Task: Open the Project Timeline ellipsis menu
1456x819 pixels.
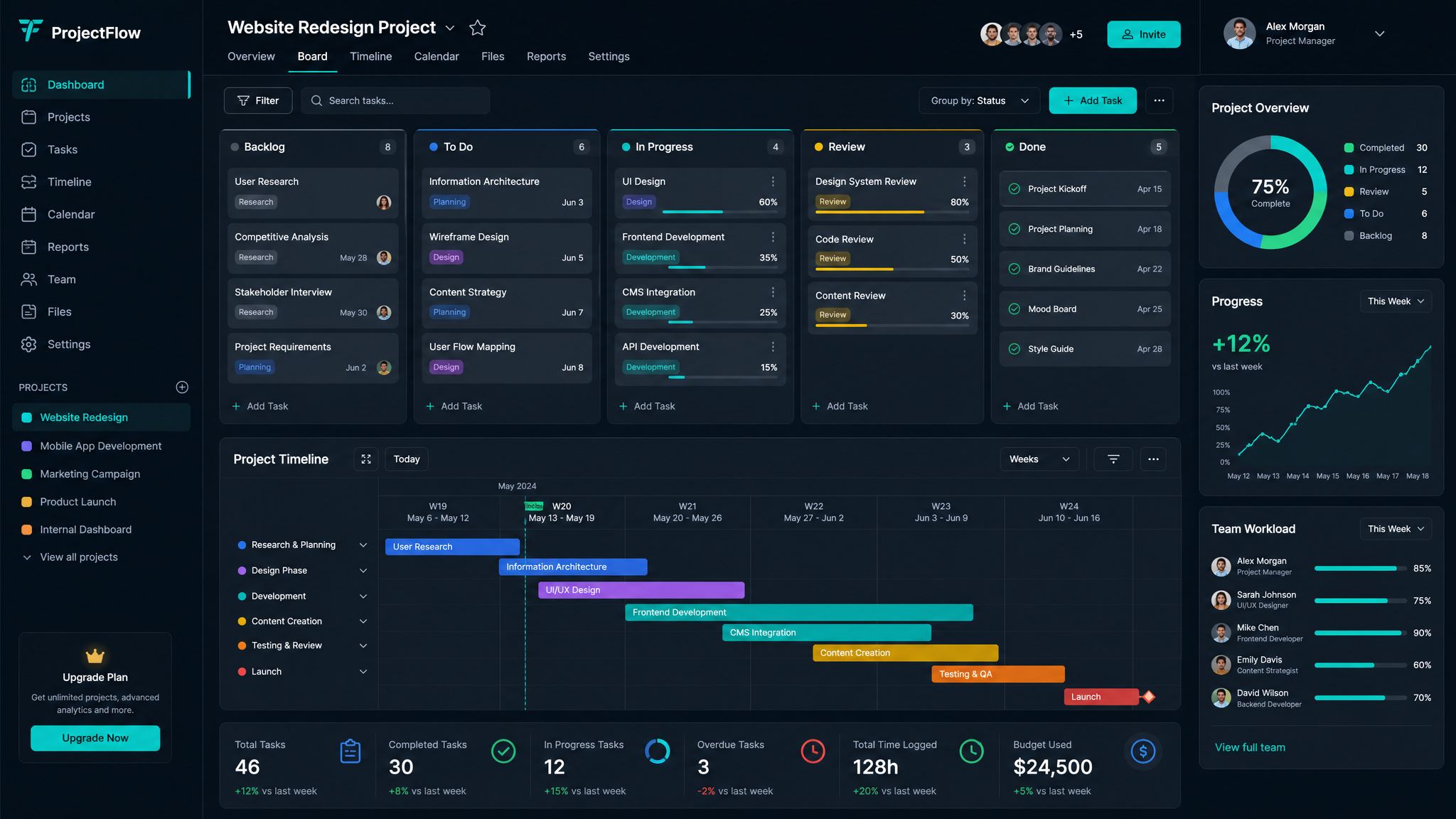Action: click(1153, 459)
